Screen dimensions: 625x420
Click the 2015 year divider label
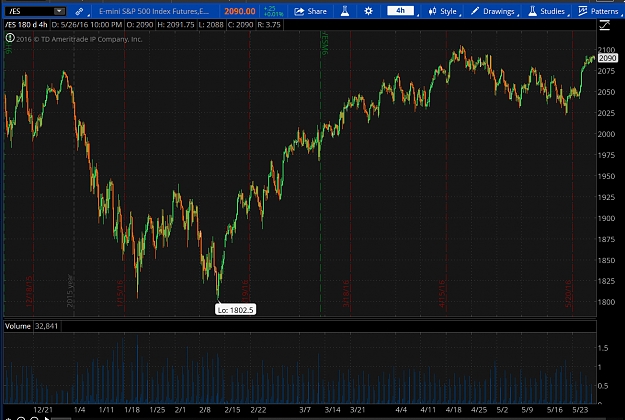coord(69,290)
